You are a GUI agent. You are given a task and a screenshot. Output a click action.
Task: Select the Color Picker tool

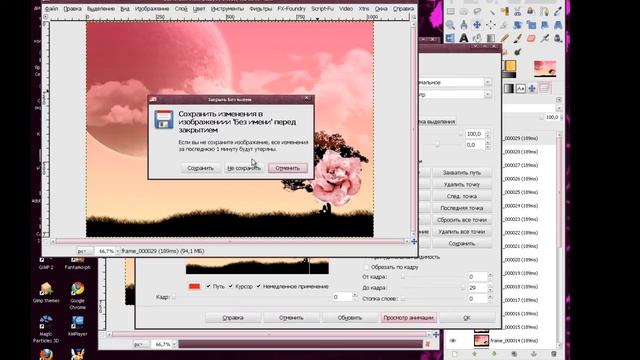click(x=558, y=11)
